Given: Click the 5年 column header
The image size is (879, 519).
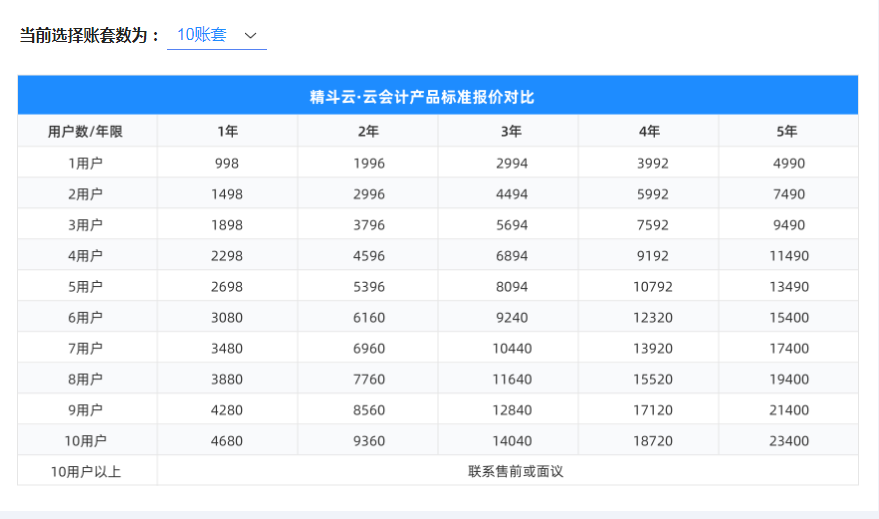Looking at the screenshot, I should 787,131.
